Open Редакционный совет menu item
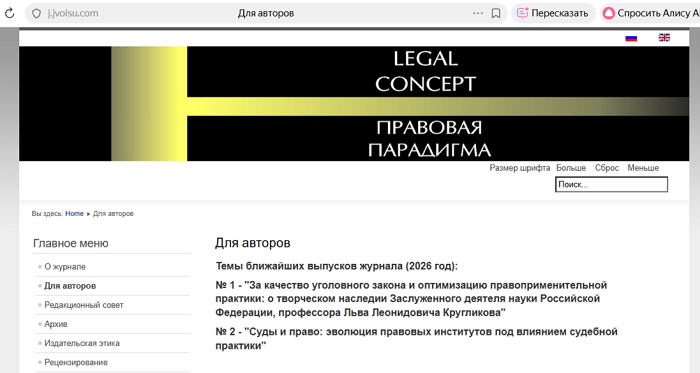Viewport: 700px width, 373px height. [x=83, y=305]
